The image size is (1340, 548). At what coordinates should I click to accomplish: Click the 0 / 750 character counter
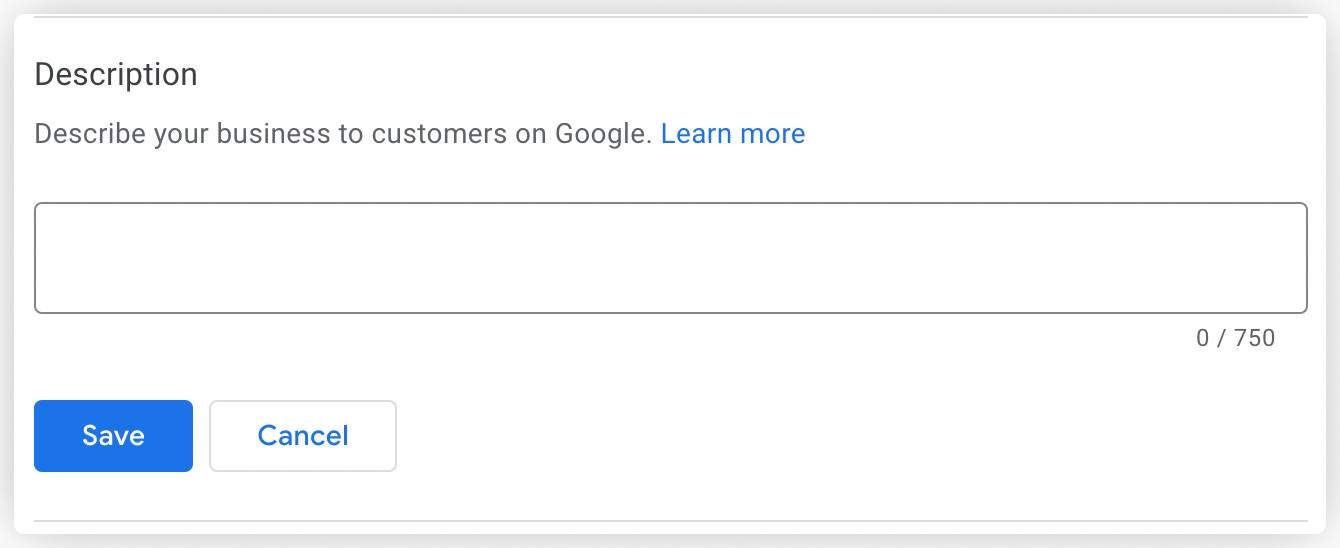[1235, 338]
